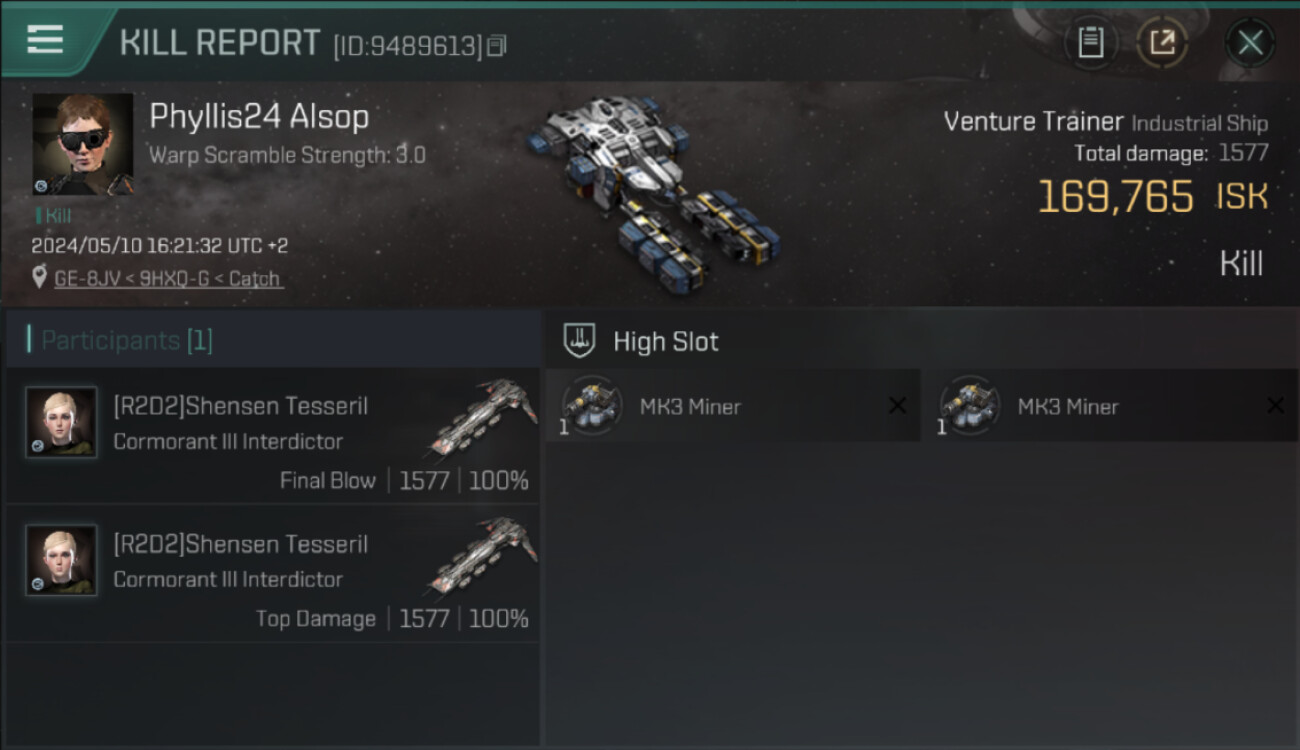Click X beside first MK3 Miner

point(897,405)
